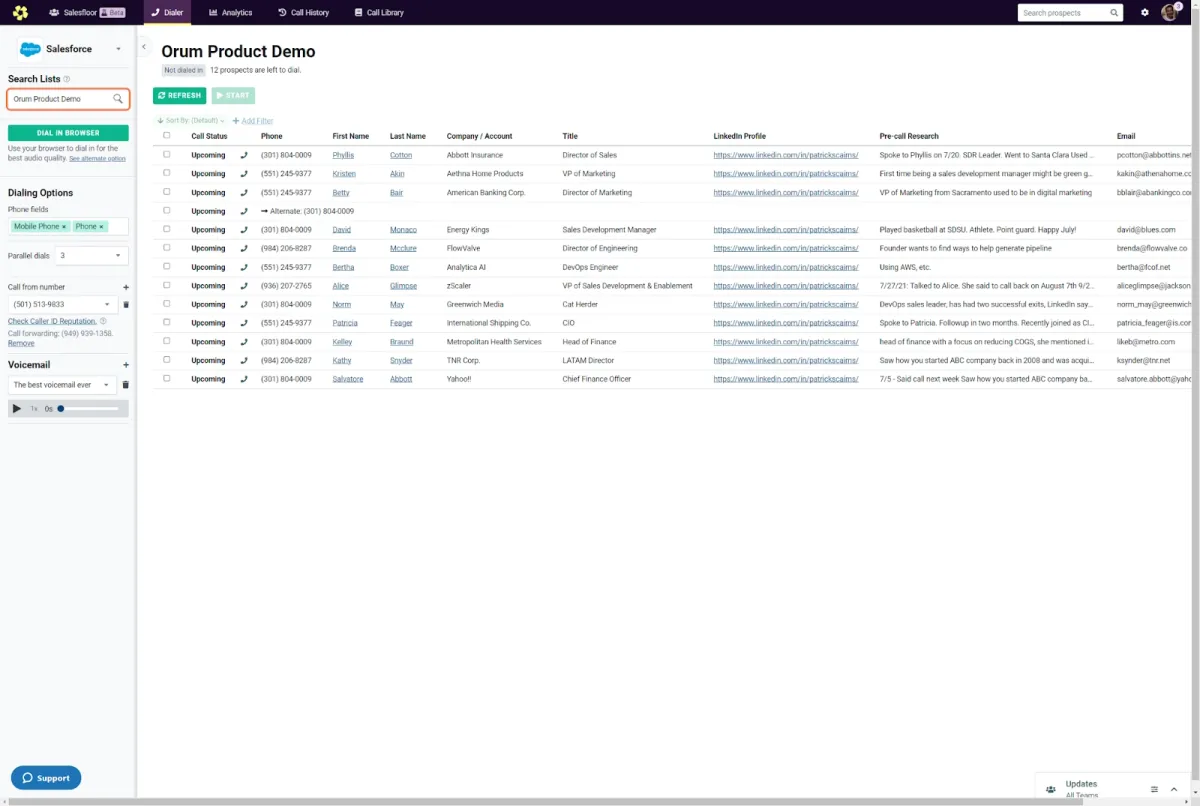Click phone icon in Norm May row
This screenshot has height=806, width=1200.
click(244, 304)
